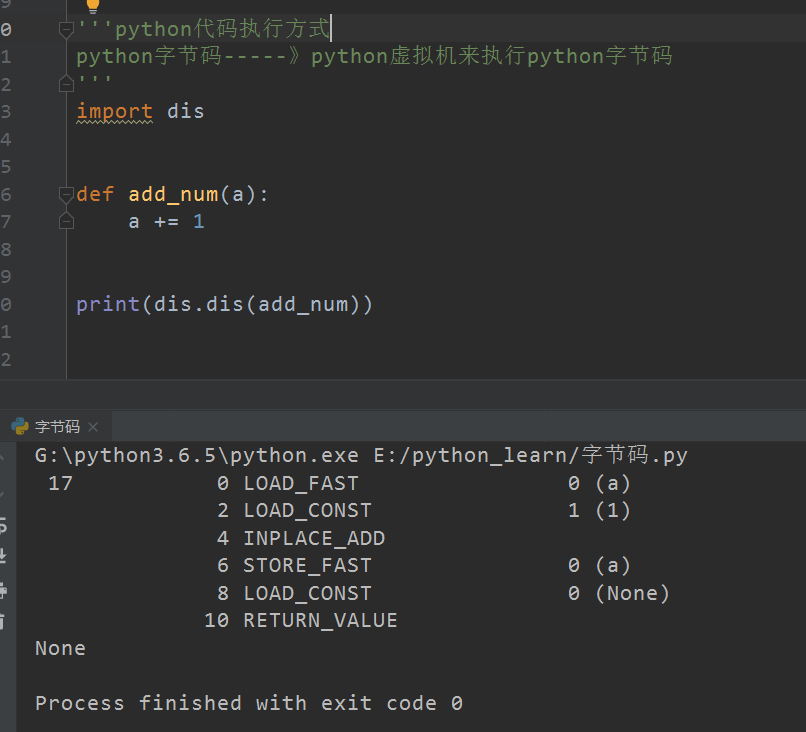This screenshot has height=732, width=806.
Task: Click the docstring line 'python字节码' in the editor
Action: (374, 56)
